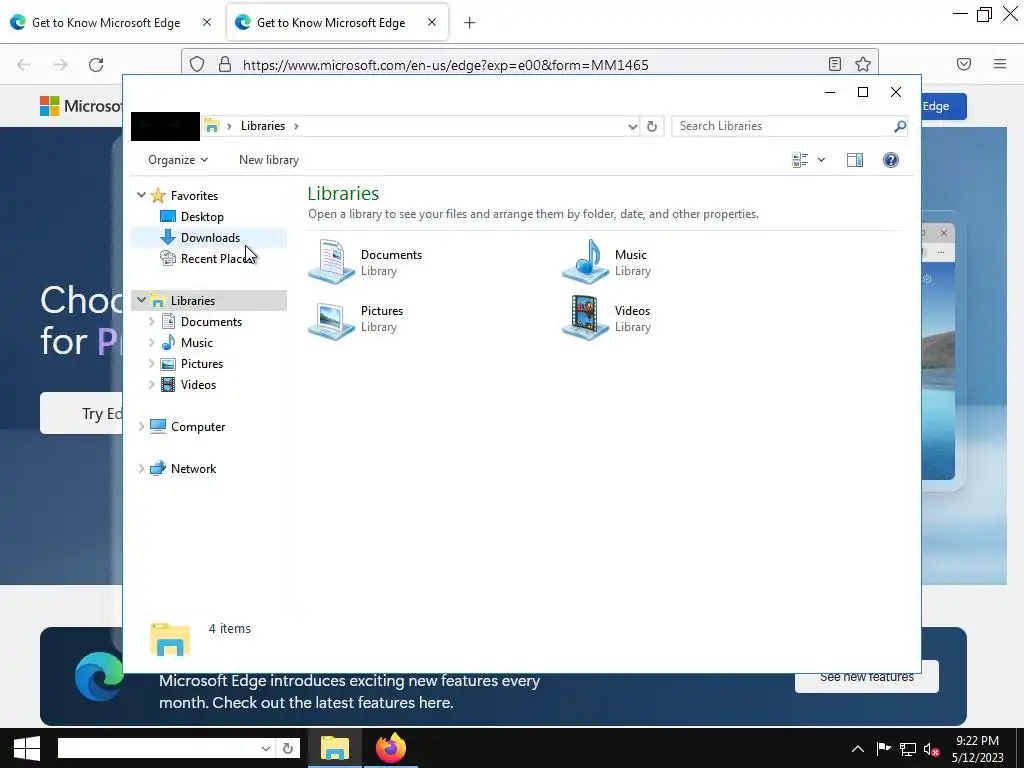
Task: Select Network in navigation pane
Action: pos(193,468)
